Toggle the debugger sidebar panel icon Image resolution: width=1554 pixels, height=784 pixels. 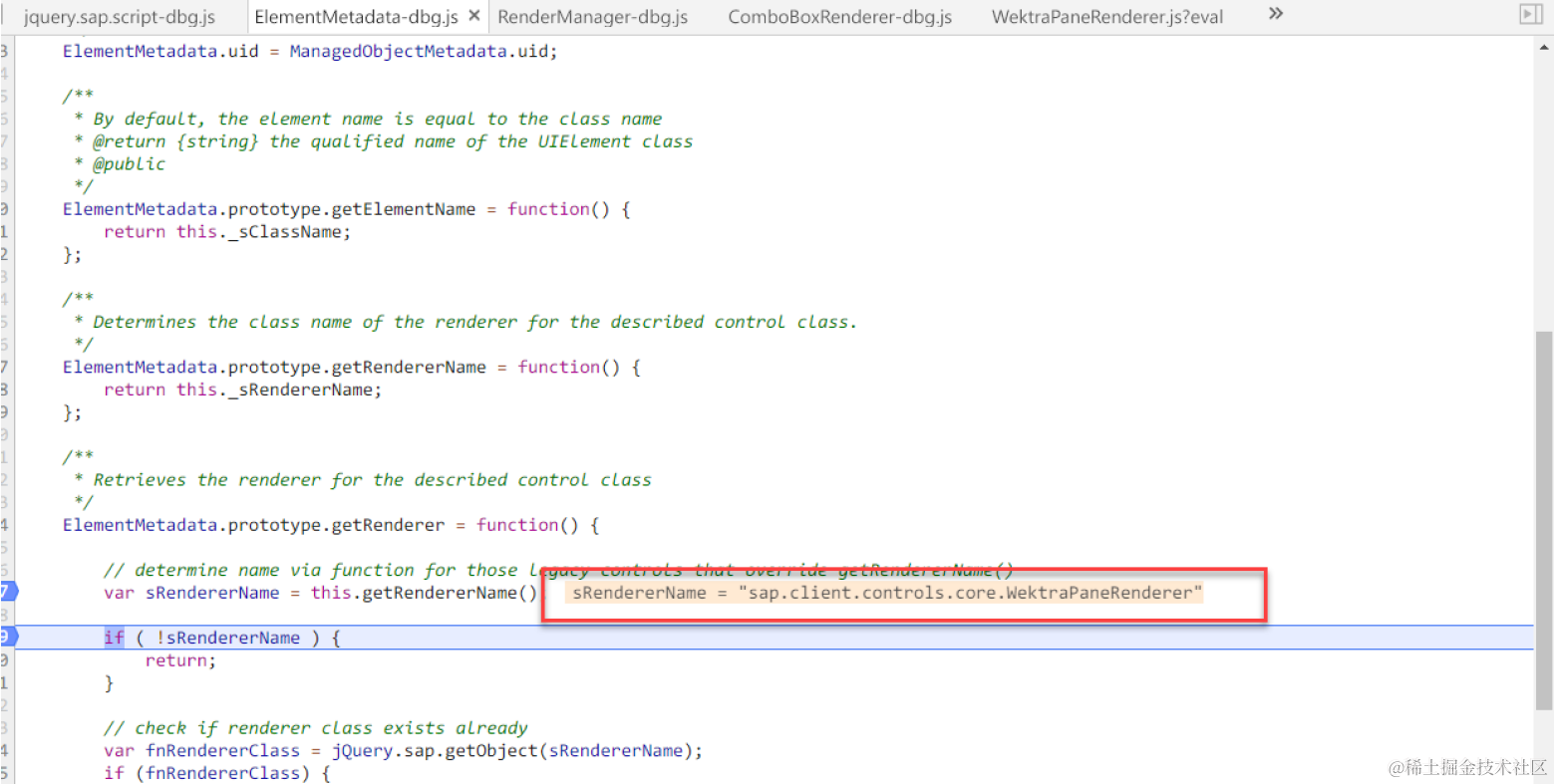tap(1530, 14)
